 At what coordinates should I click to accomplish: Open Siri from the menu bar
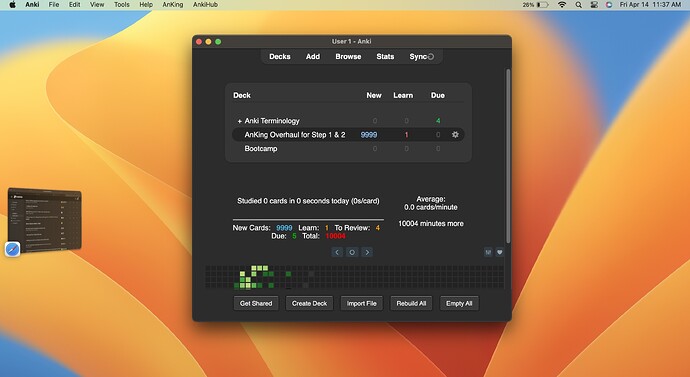609,5
